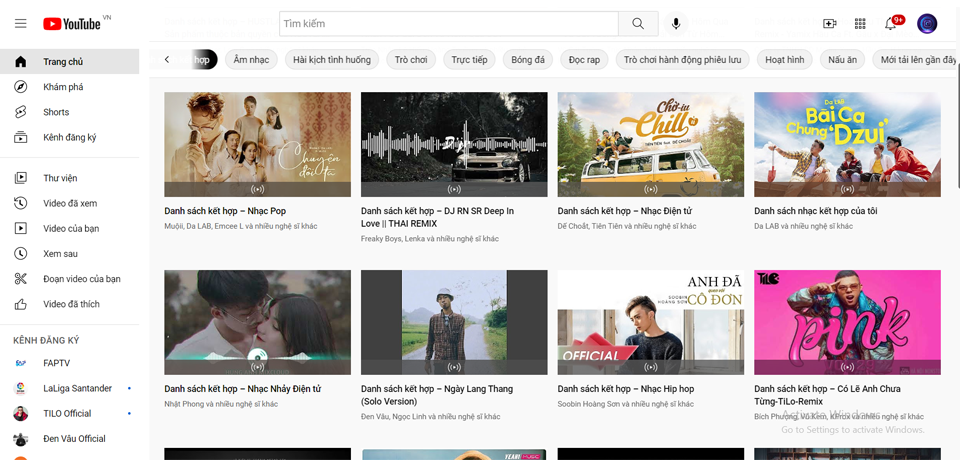Screen dimensions: 960x460
Task: Open the notifications bell
Action: coord(891,24)
